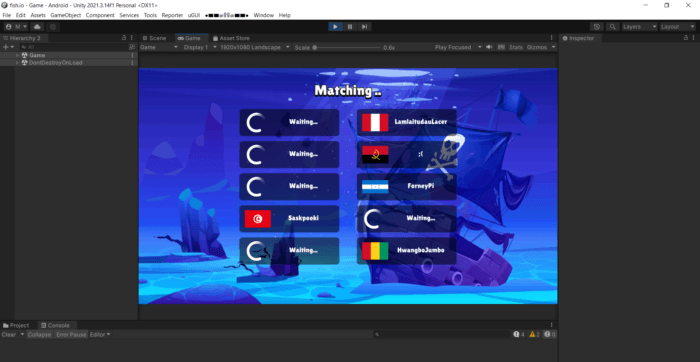Viewport: 700px width, 362px height.
Task: Open the Reporter menu
Action: click(x=172, y=15)
